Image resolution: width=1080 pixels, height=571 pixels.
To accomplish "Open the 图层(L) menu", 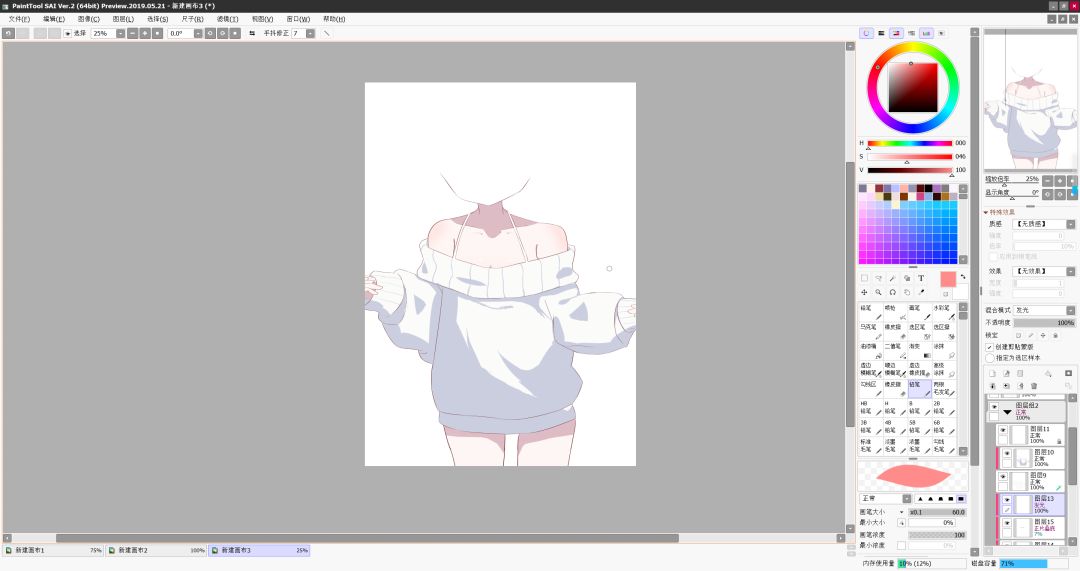I will [x=123, y=19].
